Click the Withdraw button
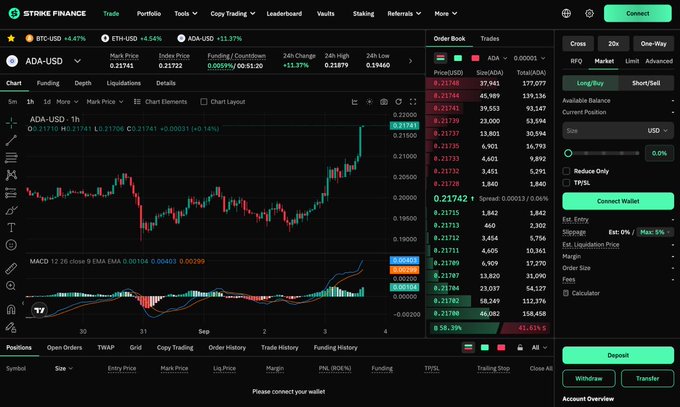 point(588,378)
